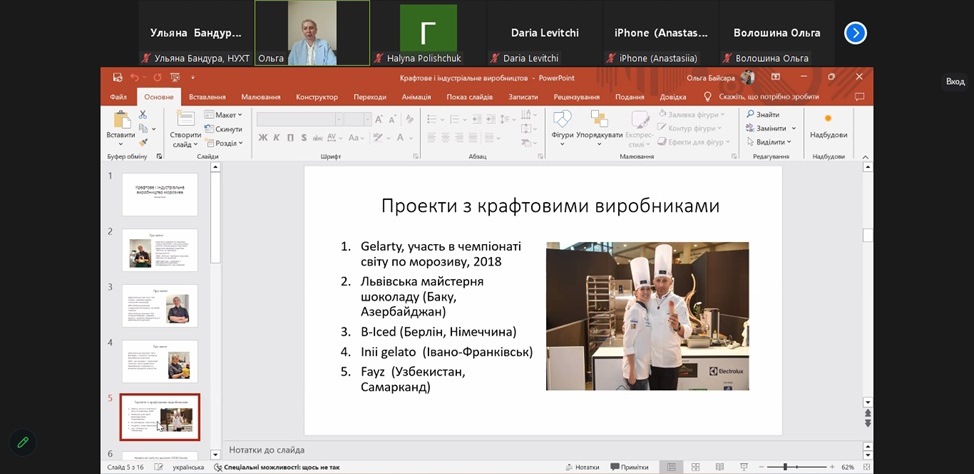The image size is (974, 474).
Task: Open the Layout (Макет) dropdown
Action: click(224, 115)
